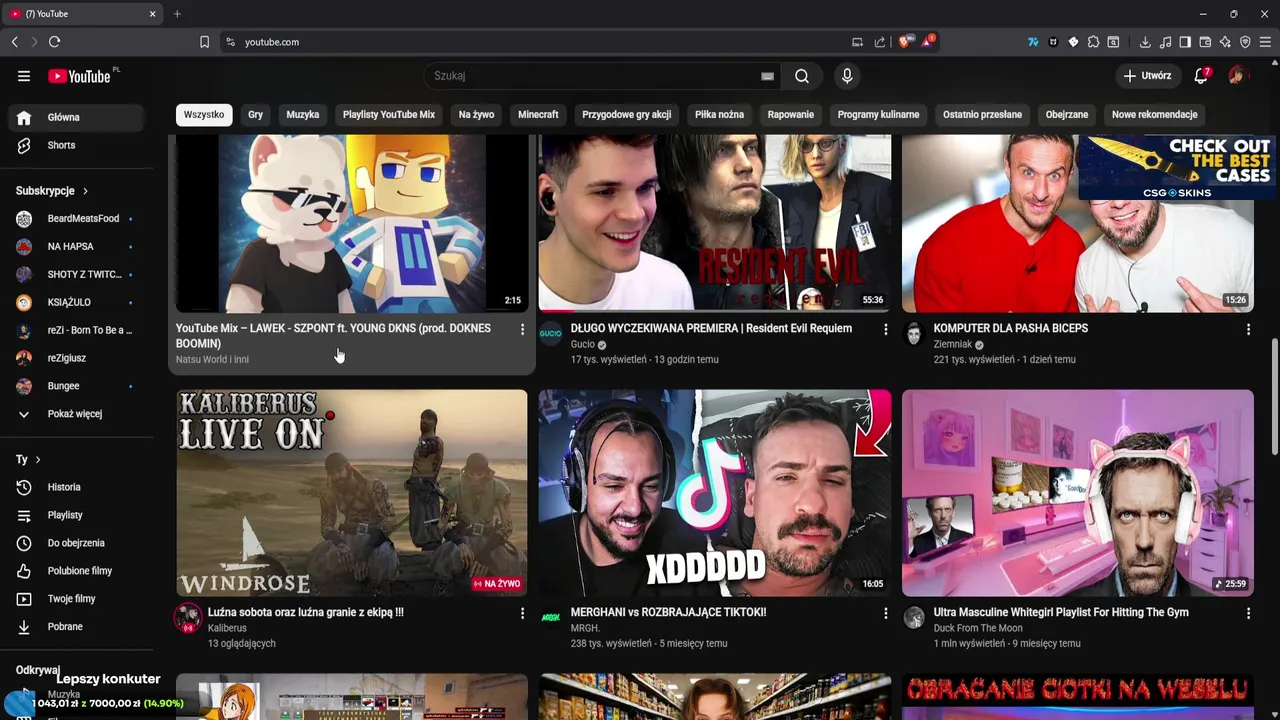1280x720 pixels.
Task: Click the YouTube logo
Action: (80, 76)
